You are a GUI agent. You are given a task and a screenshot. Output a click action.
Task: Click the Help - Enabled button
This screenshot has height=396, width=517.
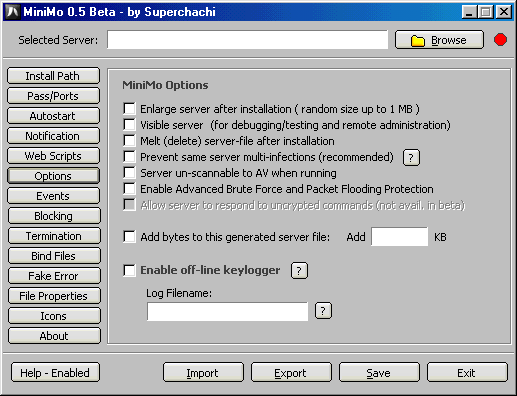[55, 372]
